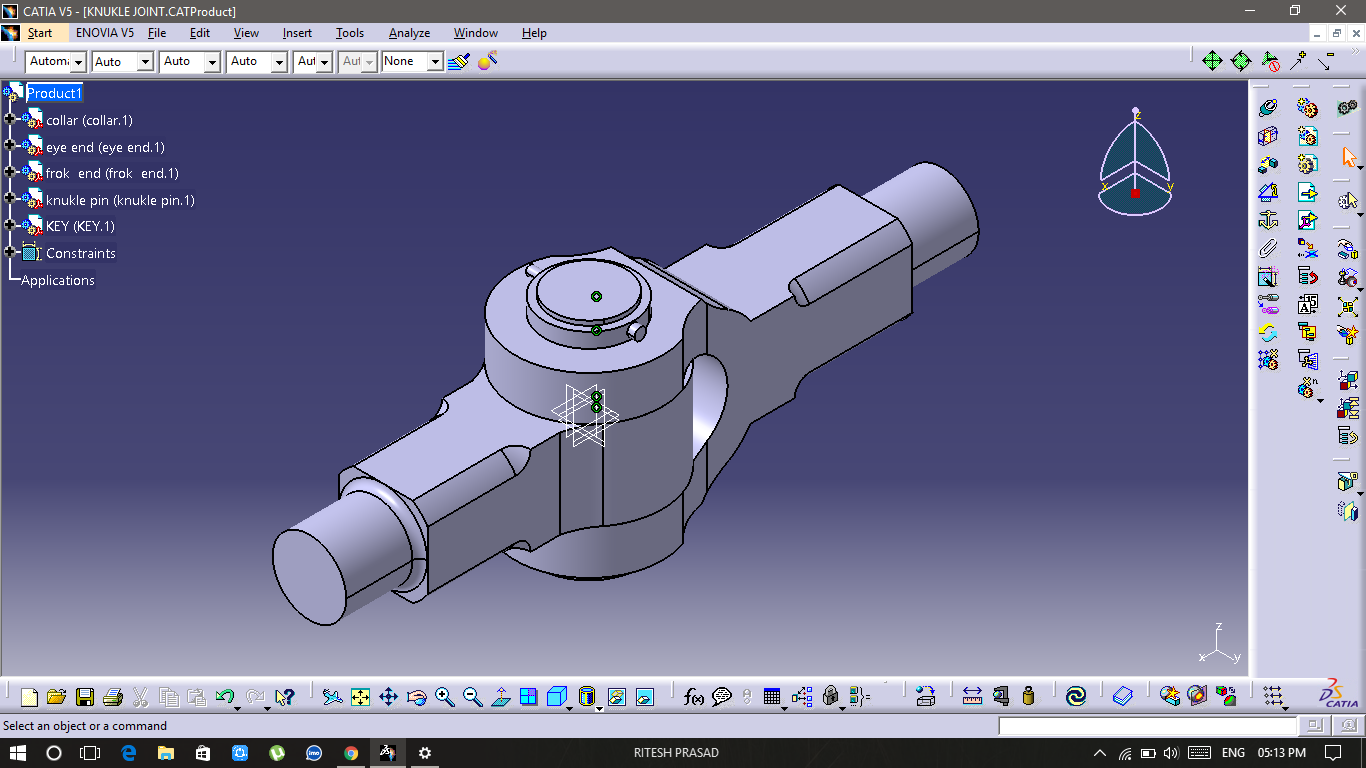Click the Undo arrow icon
The image size is (1366, 768).
point(224,697)
